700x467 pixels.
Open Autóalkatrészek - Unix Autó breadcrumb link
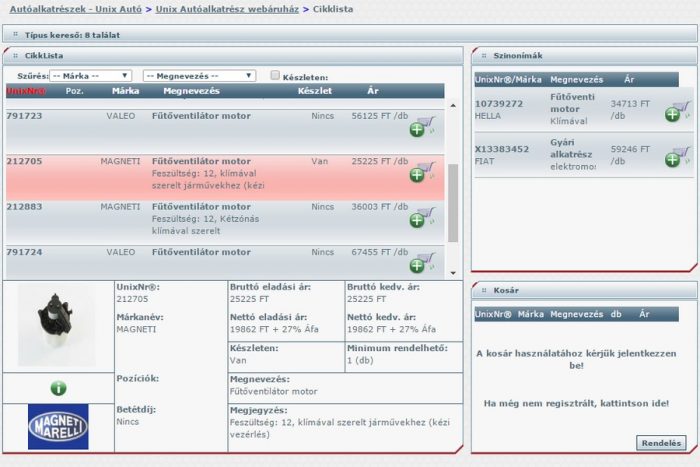[x=75, y=9]
